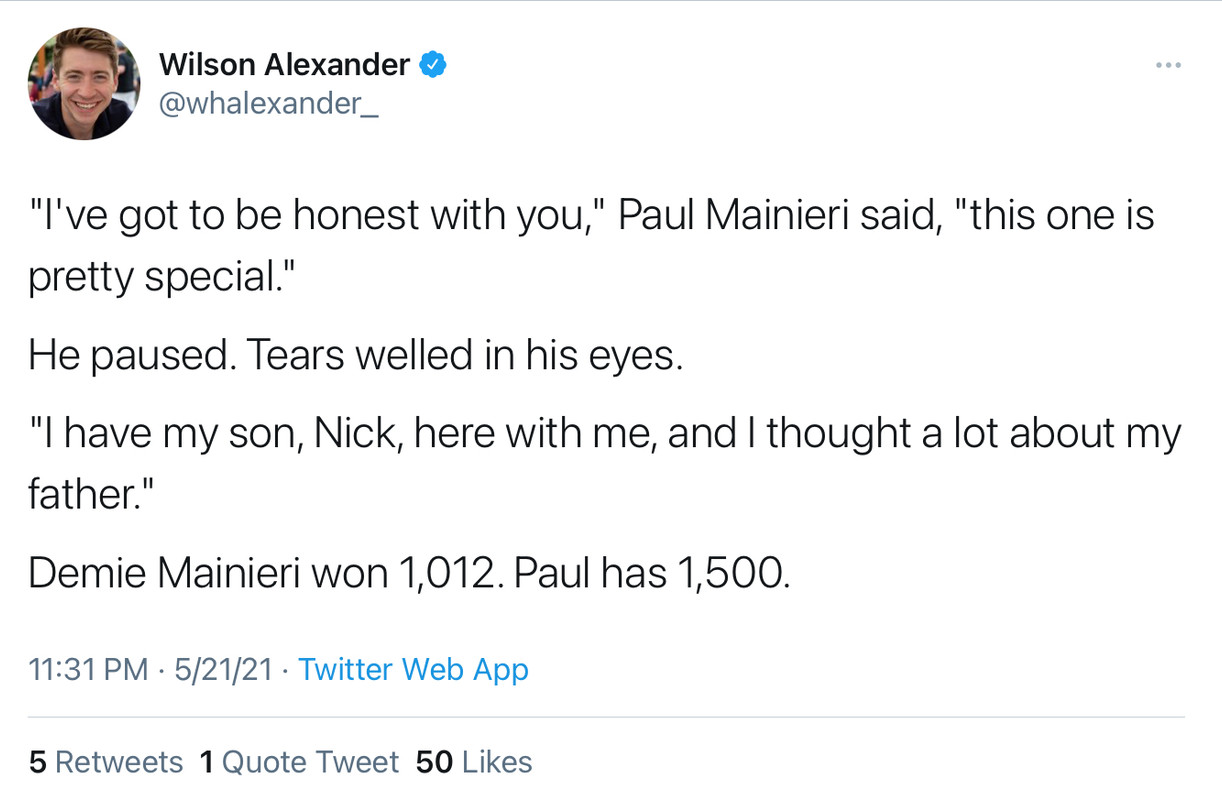Click Wilson Alexander's profile photo

(84, 84)
